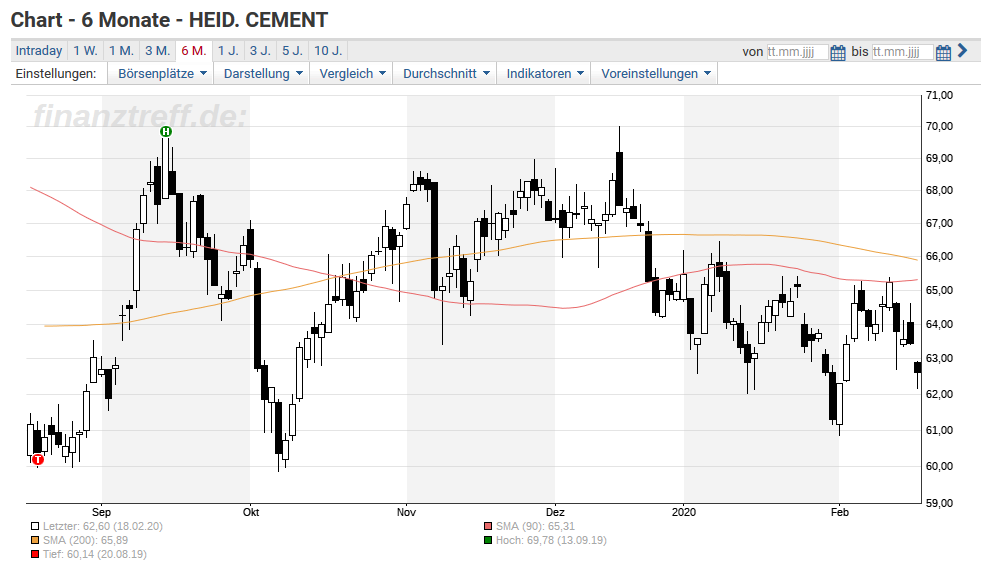The width and height of the screenshot is (989, 576).
Task: Open the Voreinstellungen dropdown
Action: coord(655,73)
